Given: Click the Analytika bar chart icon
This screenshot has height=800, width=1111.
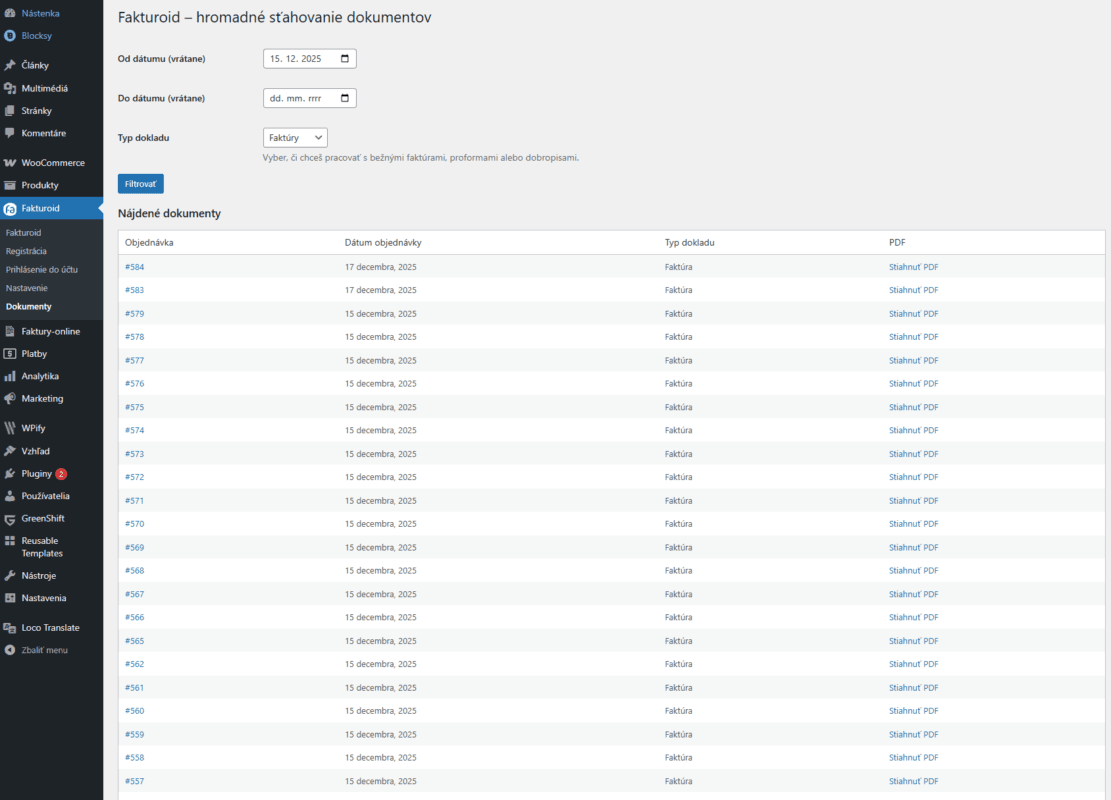Looking at the screenshot, I should [10, 376].
